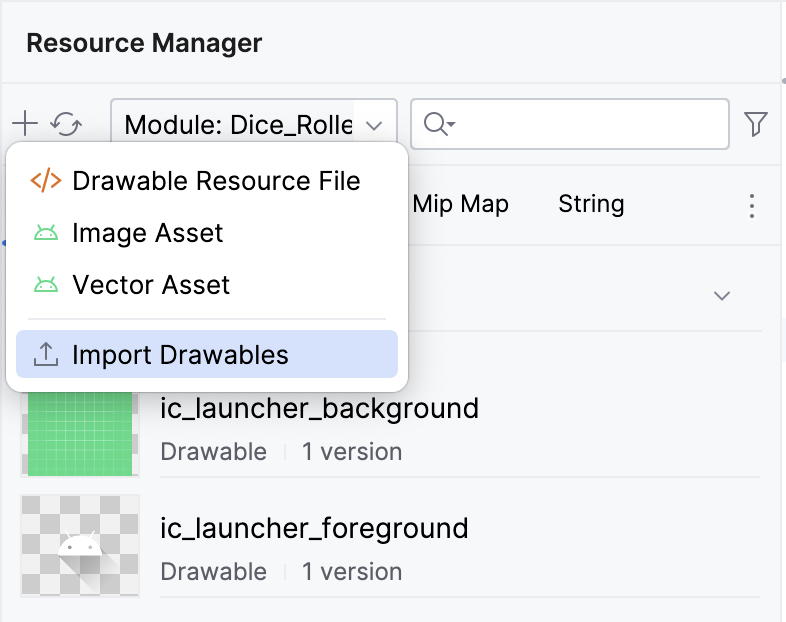Click the ic_launcher_background resource name

tap(319, 408)
